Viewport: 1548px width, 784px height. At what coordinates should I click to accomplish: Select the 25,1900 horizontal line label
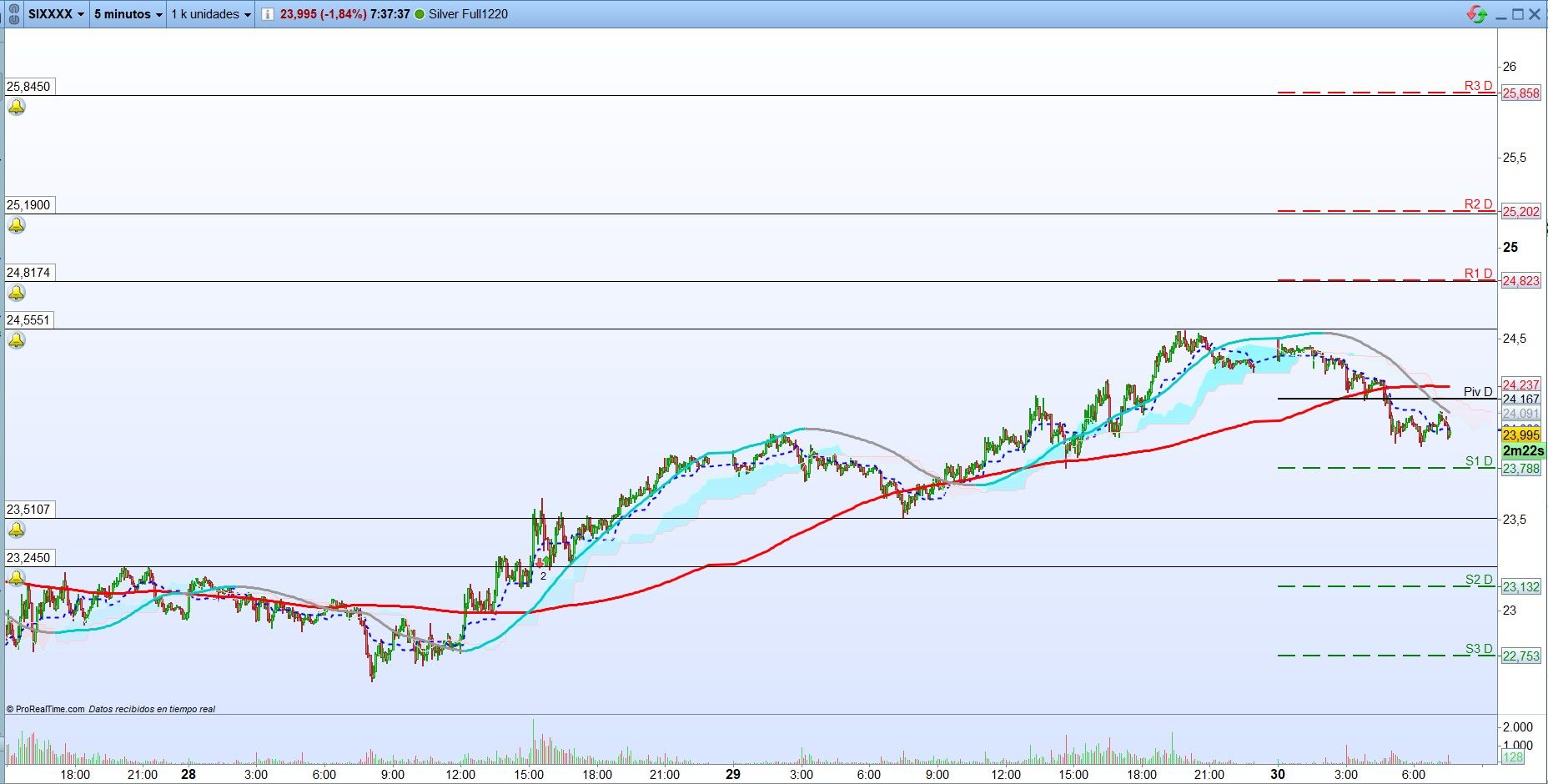pos(28,205)
